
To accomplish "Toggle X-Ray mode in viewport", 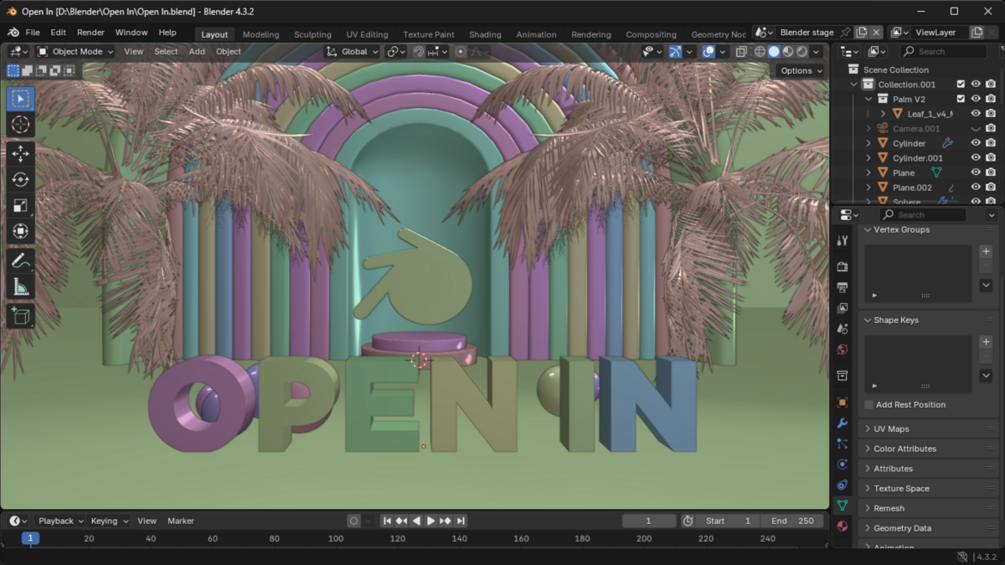I will (741, 52).
